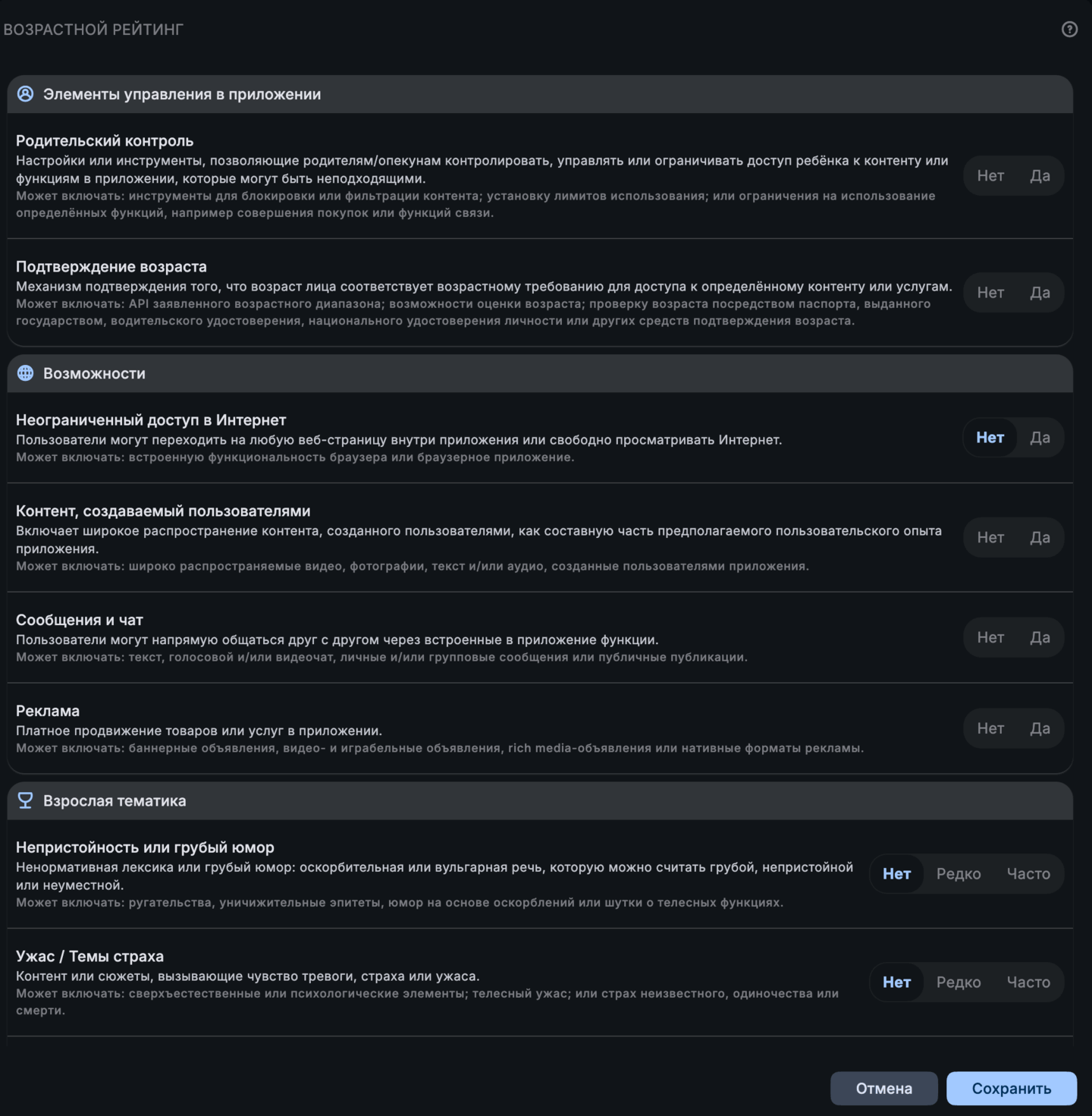Choose «Часто» for Непристойность или грубый юмор

tap(1028, 873)
